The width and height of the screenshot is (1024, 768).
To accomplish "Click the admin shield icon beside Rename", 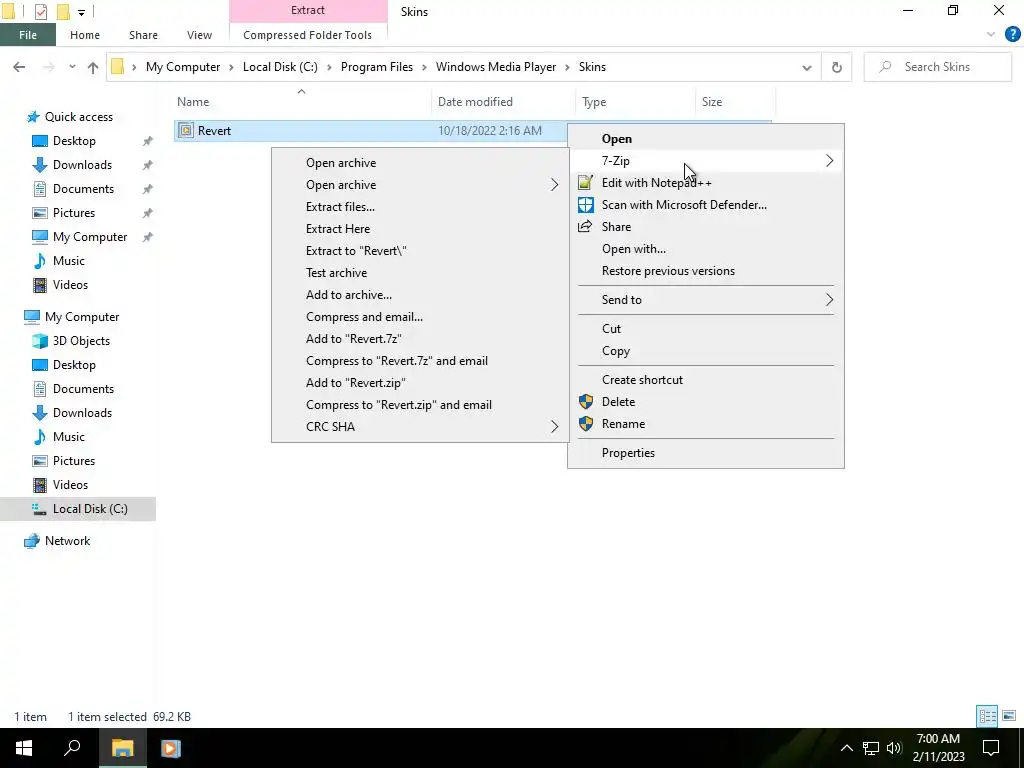I will point(586,424).
